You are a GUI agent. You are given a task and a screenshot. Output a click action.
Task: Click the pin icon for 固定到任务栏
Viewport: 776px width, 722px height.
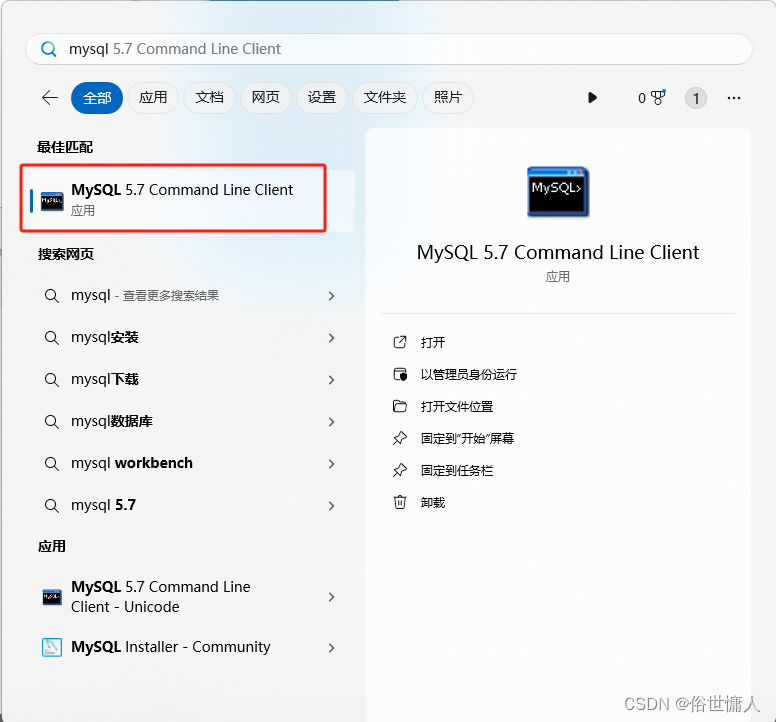[x=400, y=471]
